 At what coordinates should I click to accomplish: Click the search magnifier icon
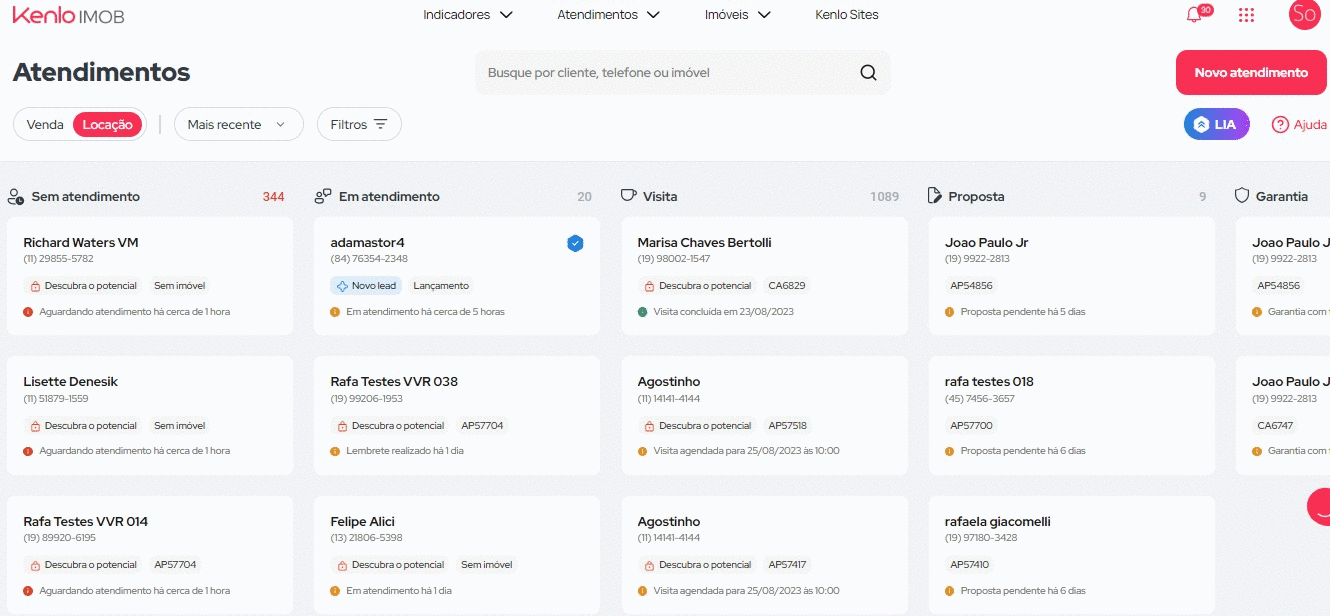tap(868, 72)
